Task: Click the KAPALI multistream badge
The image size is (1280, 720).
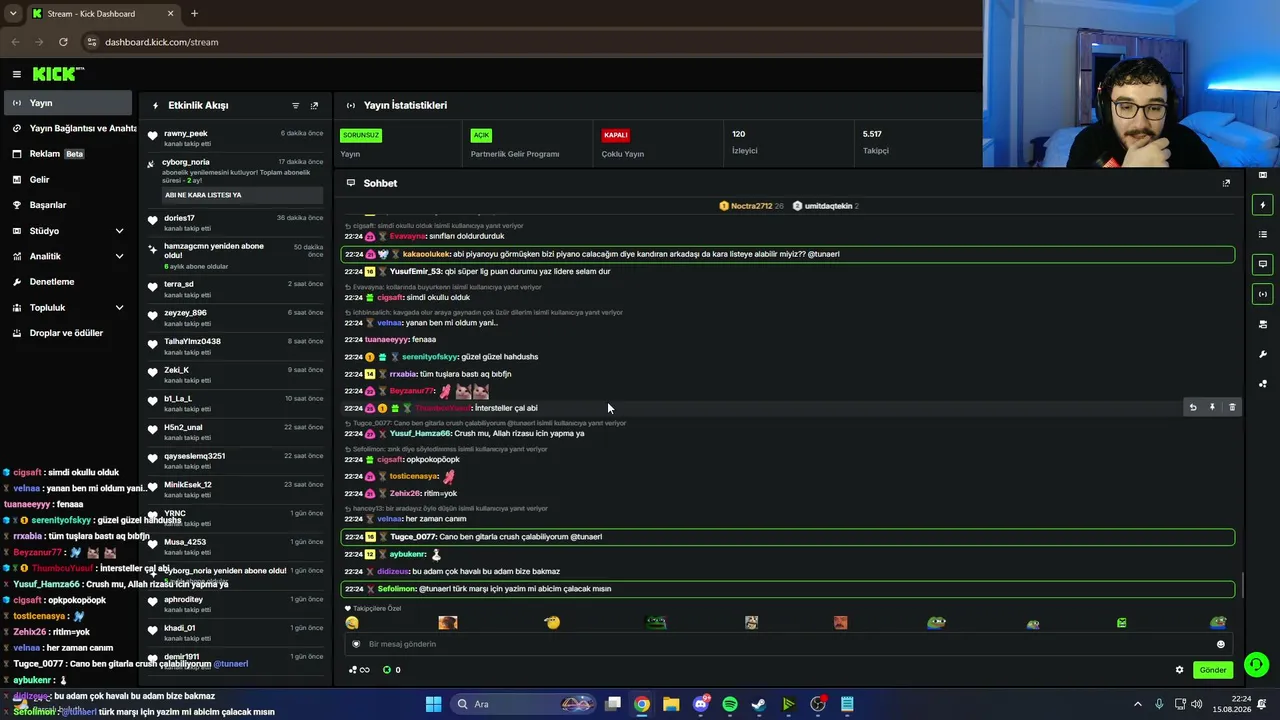Action: coord(615,135)
